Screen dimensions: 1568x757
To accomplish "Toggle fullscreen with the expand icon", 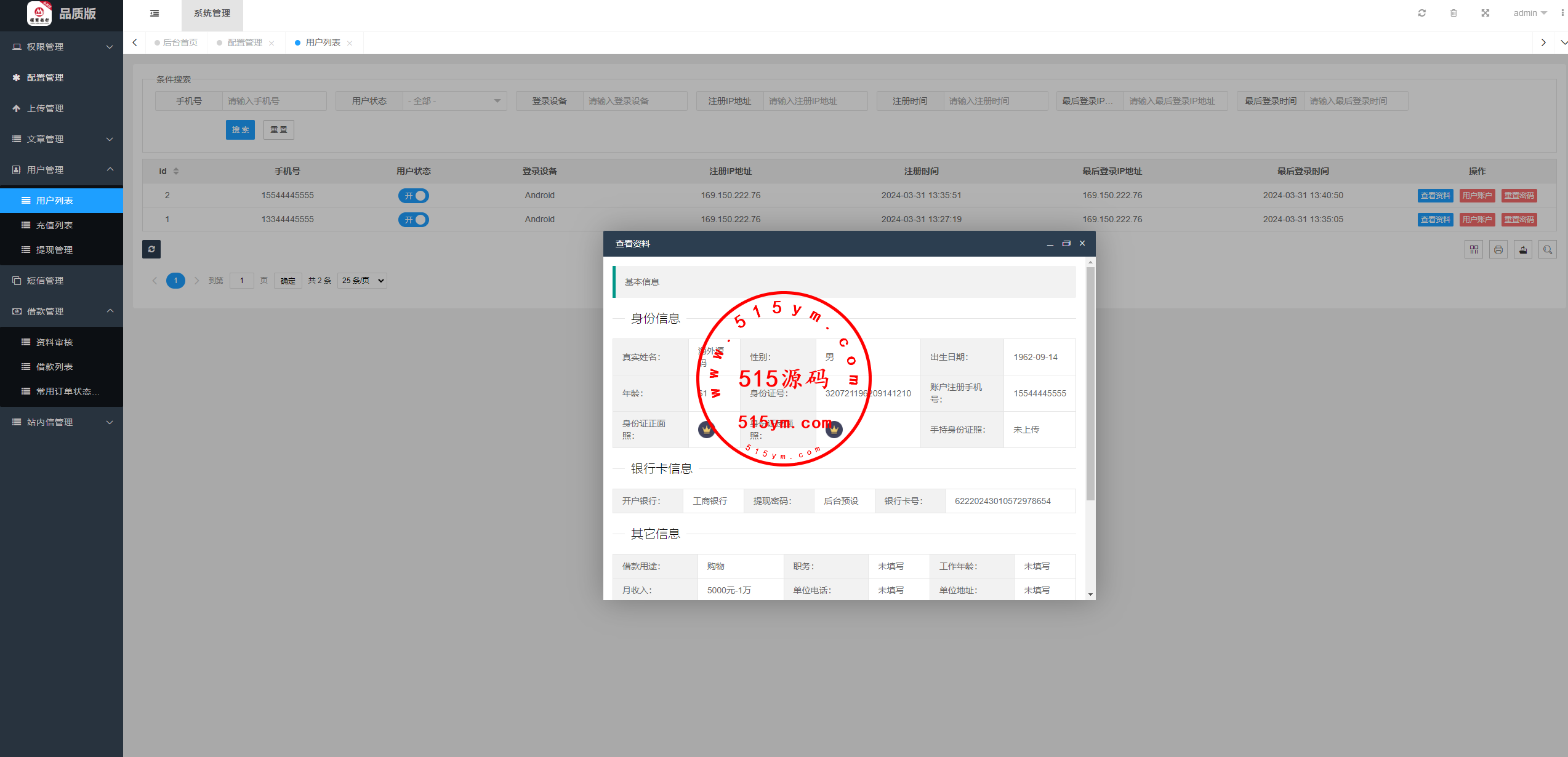I will (1486, 13).
